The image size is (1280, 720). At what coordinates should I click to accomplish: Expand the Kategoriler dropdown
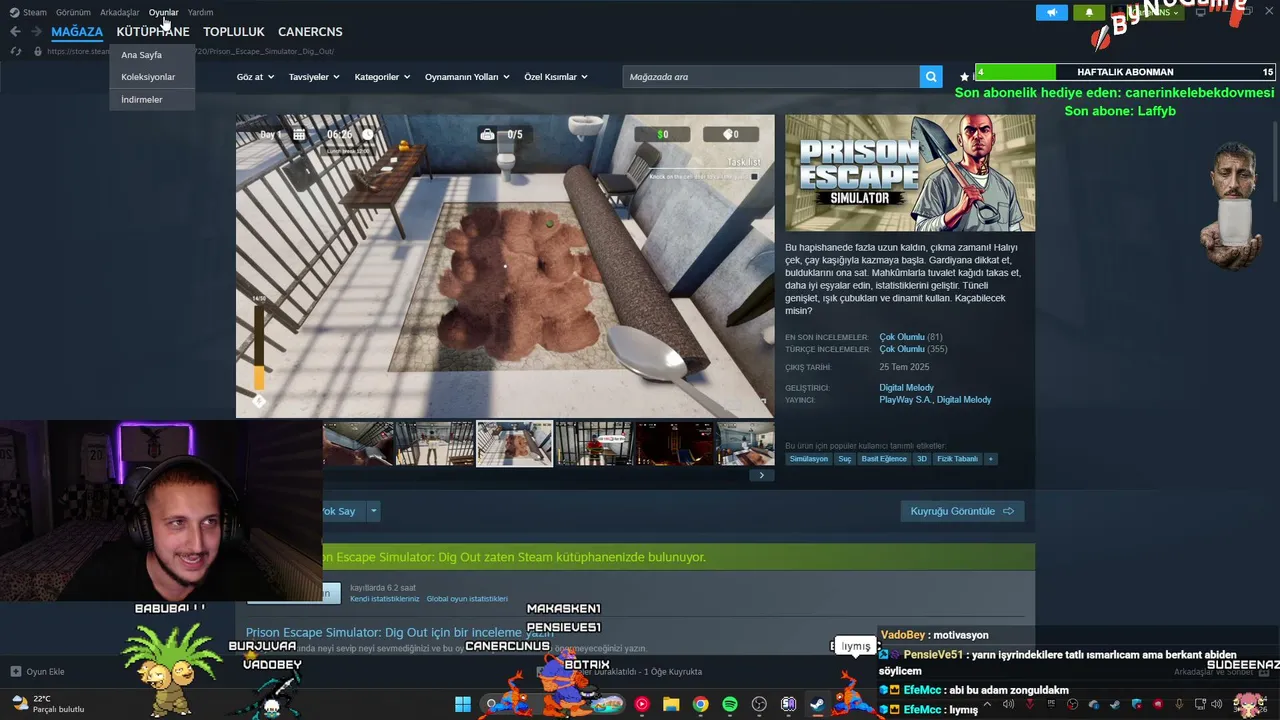(383, 77)
